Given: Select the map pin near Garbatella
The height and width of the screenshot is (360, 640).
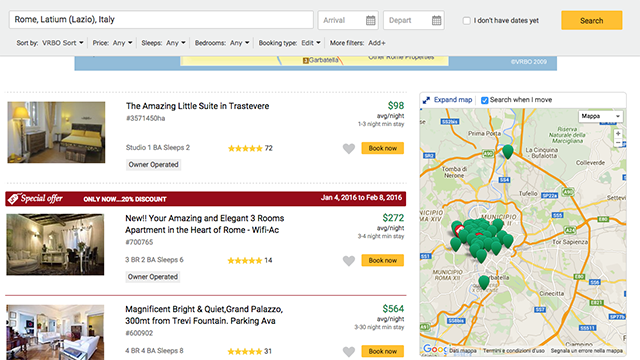Looking at the screenshot, I should [x=484, y=282].
